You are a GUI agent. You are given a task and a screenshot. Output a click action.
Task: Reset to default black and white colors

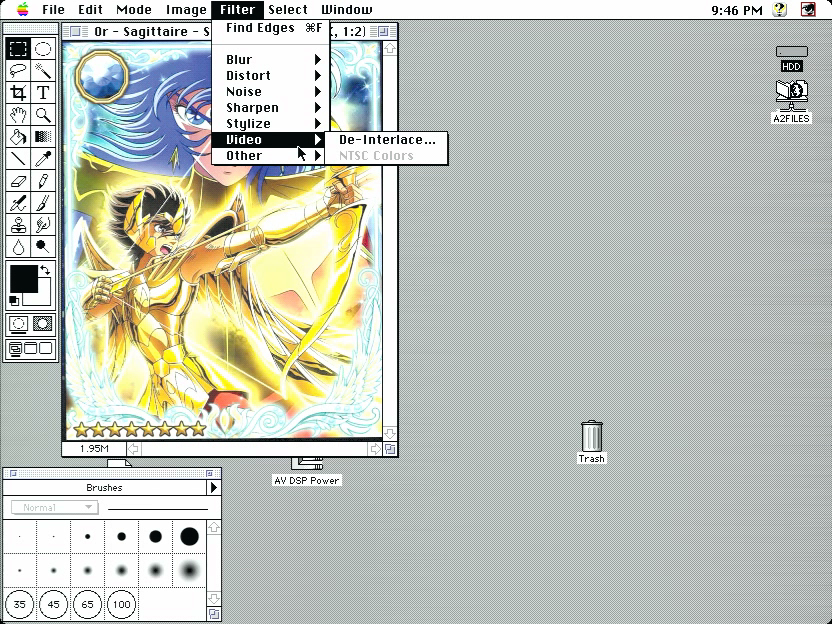point(14,301)
